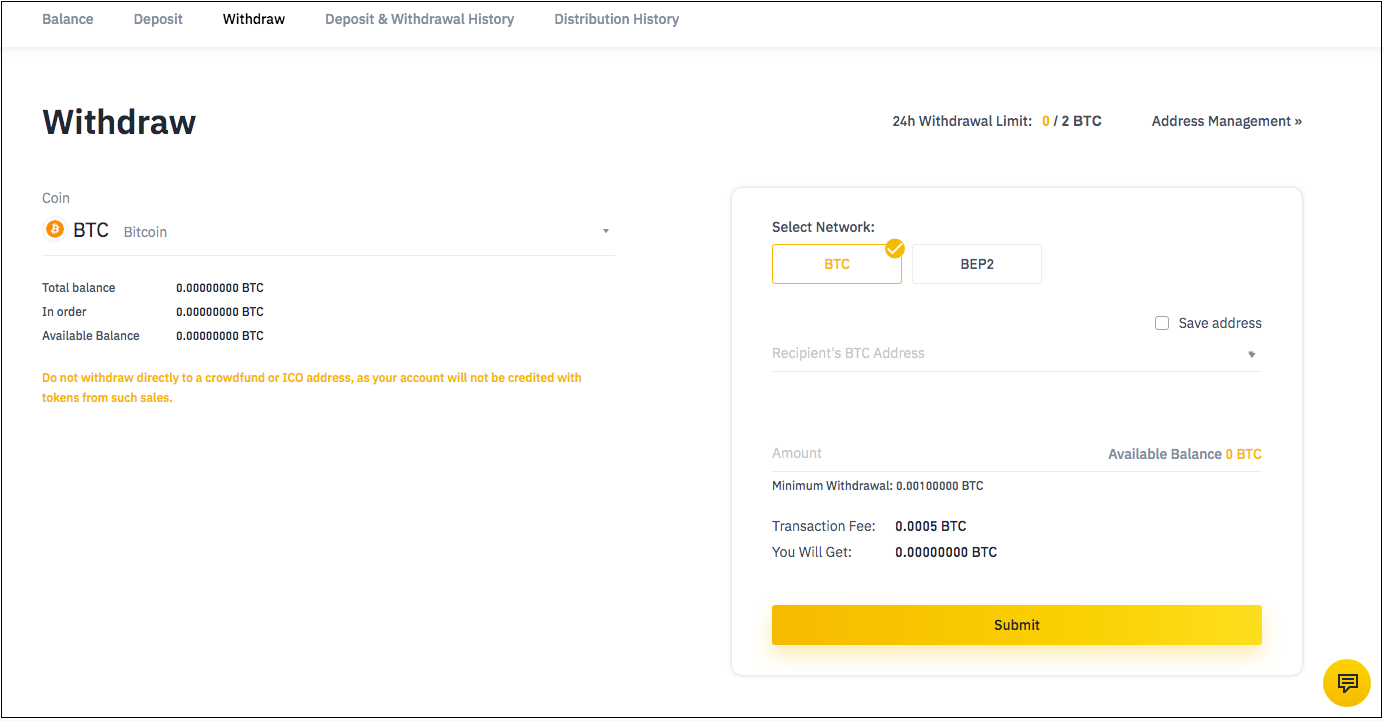Click the In order 0.00000000 BTC value

click(220, 312)
